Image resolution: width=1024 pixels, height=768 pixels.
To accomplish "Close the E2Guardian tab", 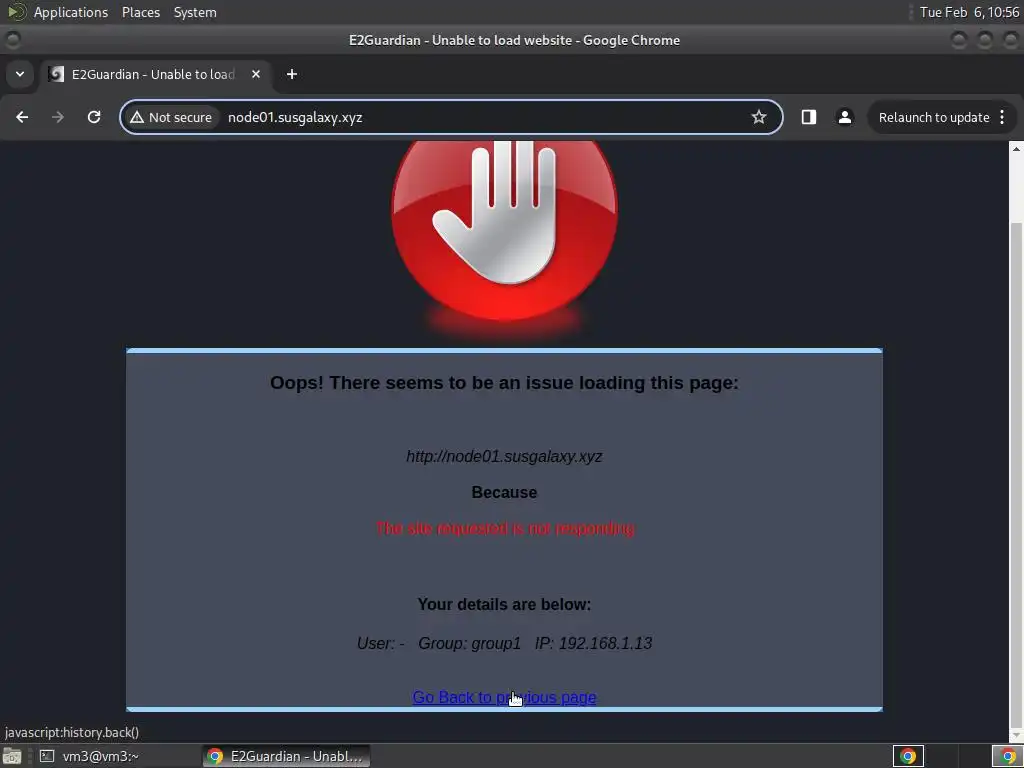I will pos(256,74).
